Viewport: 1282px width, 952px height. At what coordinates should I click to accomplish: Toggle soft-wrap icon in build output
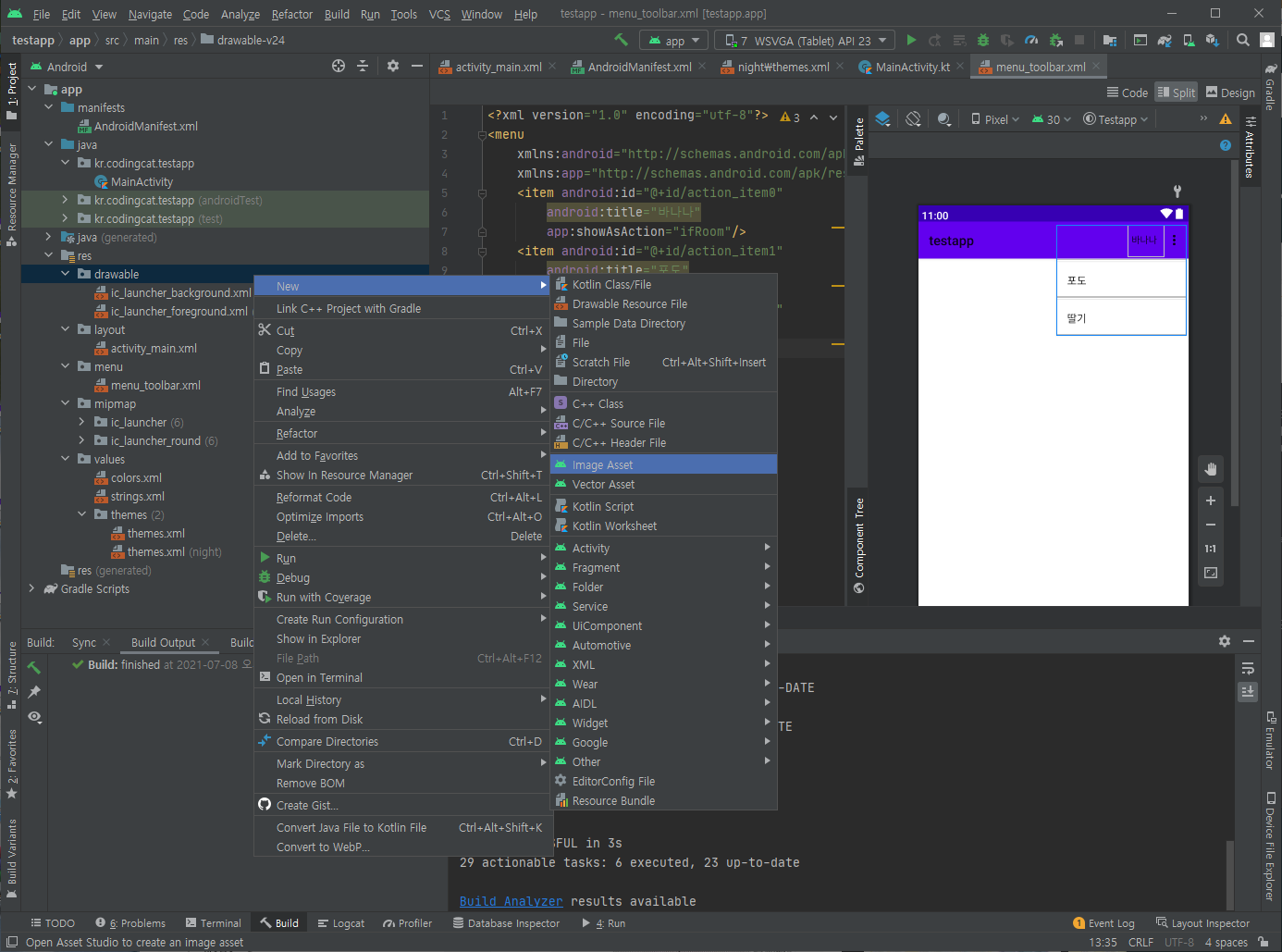(x=1248, y=668)
